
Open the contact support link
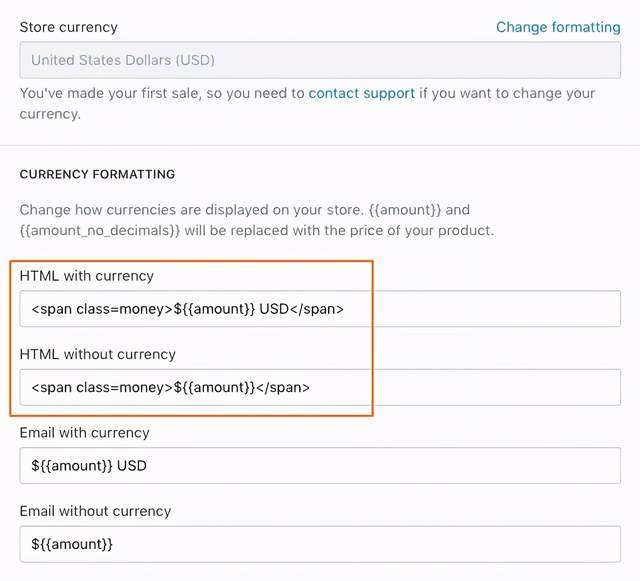362,93
